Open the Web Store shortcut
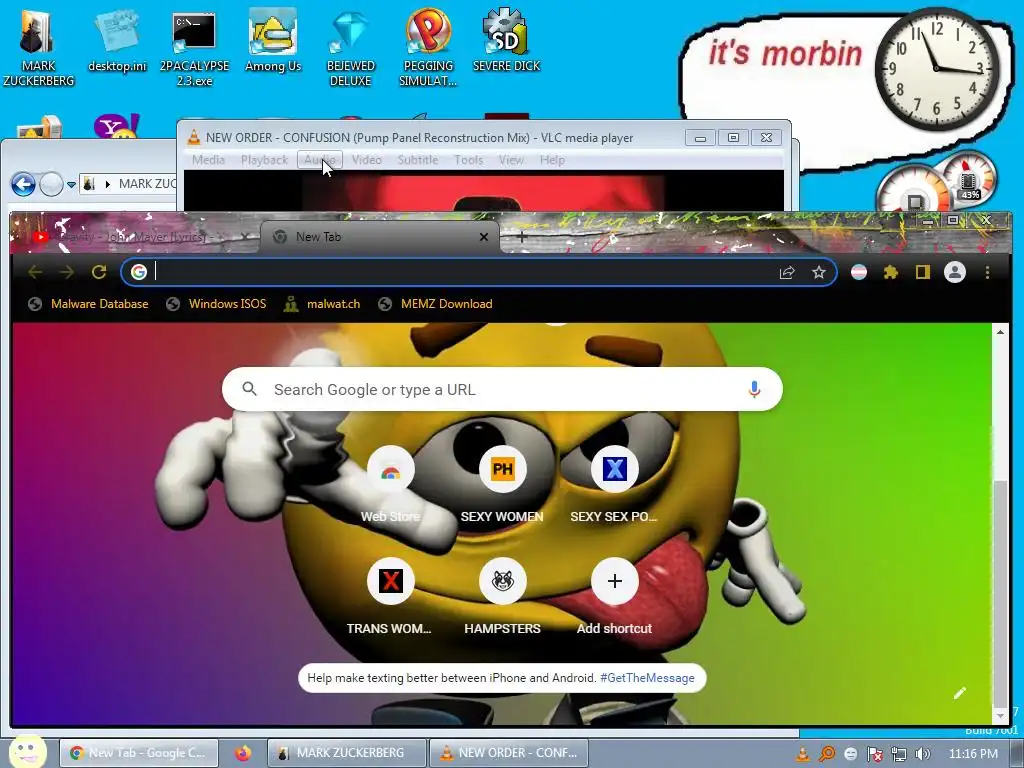The height and width of the screenshot is (768, 1024). coord(391,484)
